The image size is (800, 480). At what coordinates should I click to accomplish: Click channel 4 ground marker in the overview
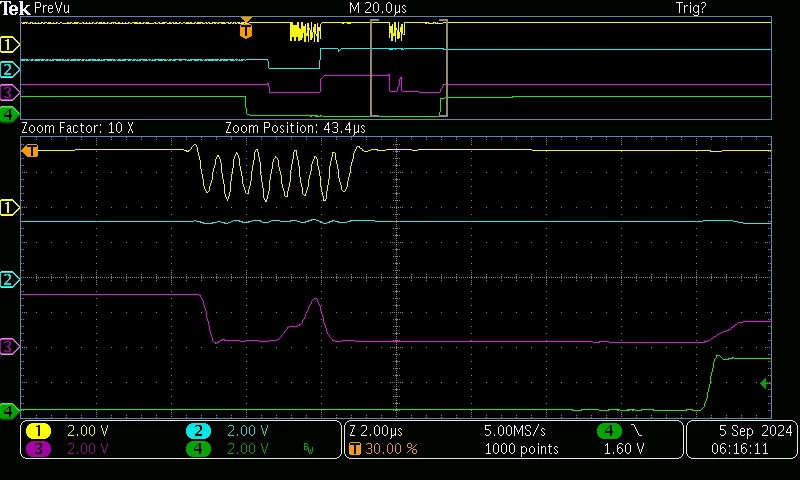(x=9, y=115)
